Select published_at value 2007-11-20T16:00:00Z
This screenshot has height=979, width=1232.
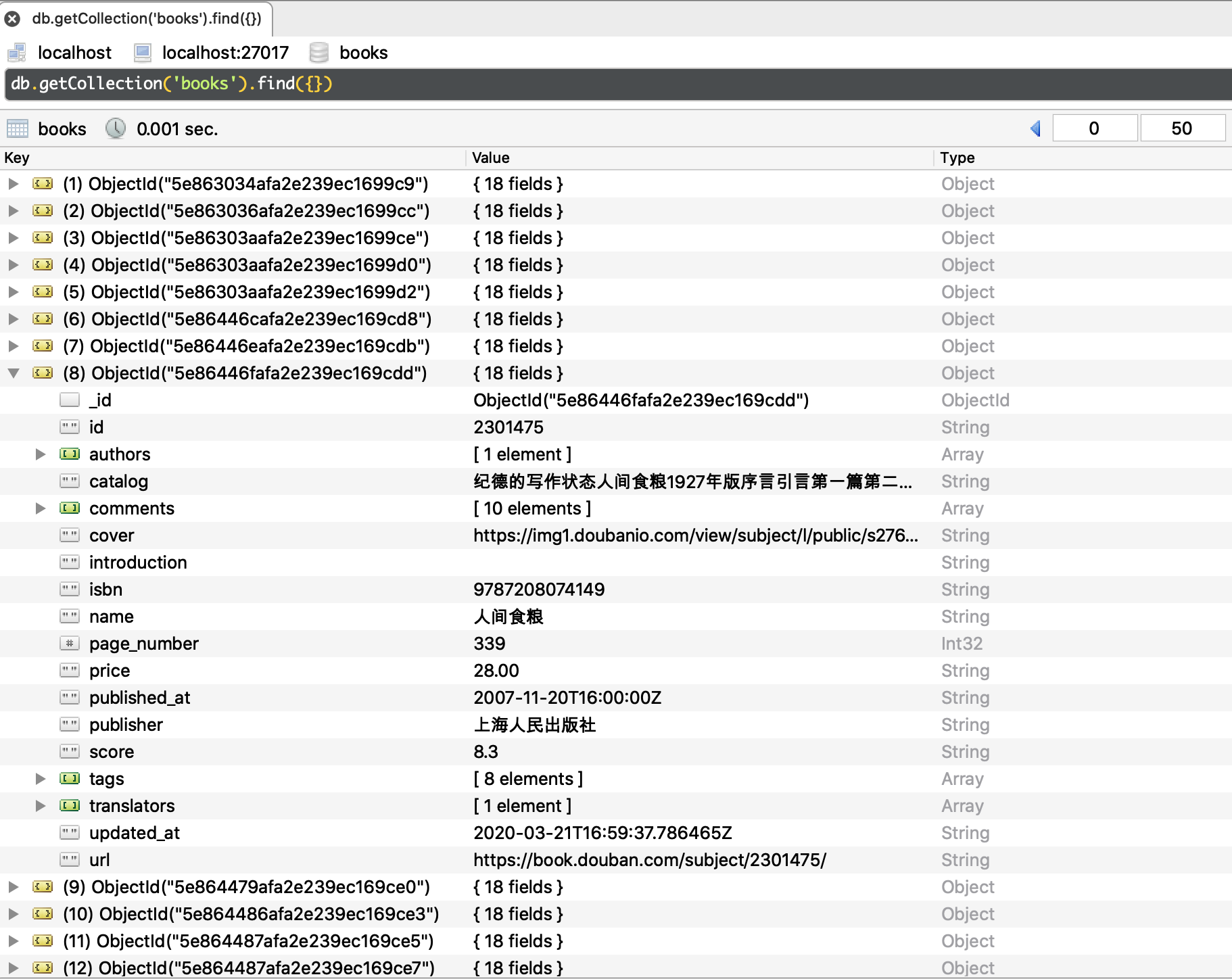point(567,698)
